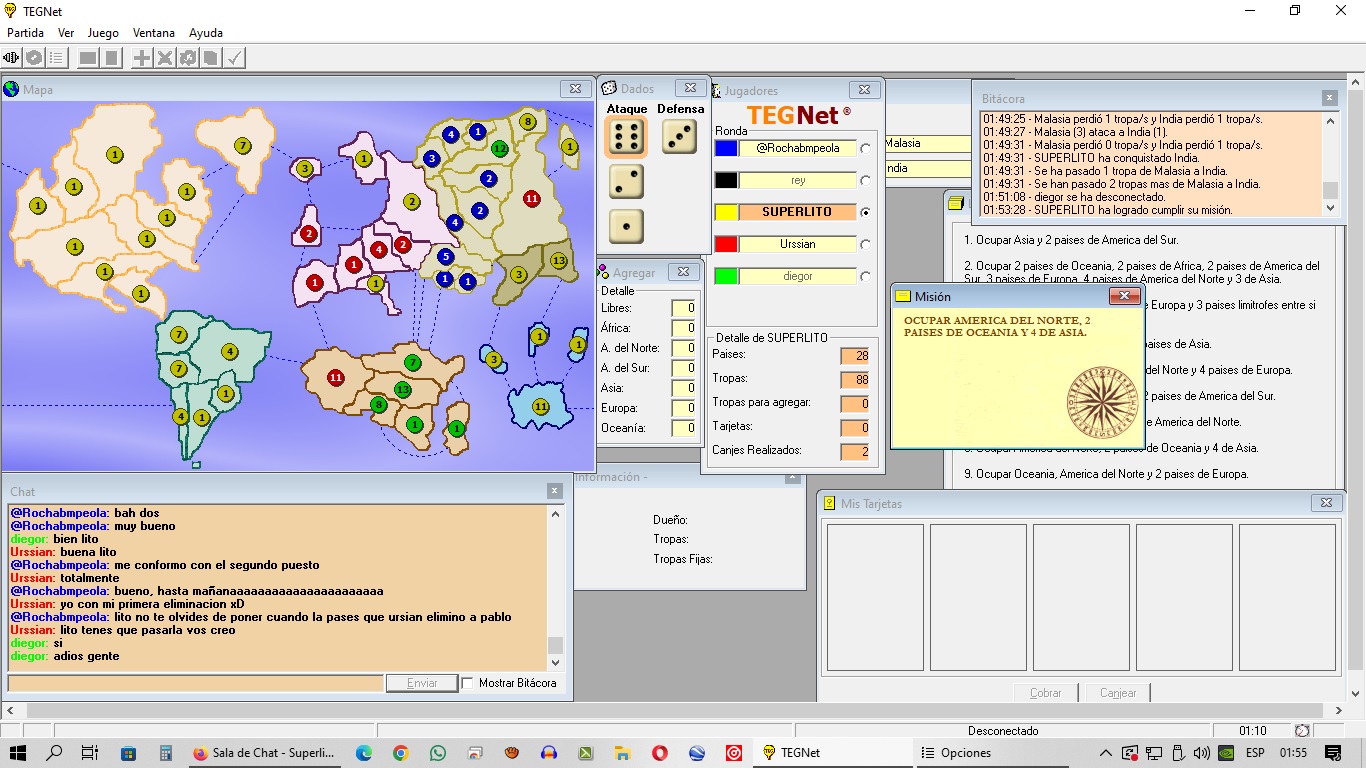Image resolution: width=1366 pixels, height=768 pixels.
Task: Click the yellow 11 token in Oceania
Action: tap(541, 406)
